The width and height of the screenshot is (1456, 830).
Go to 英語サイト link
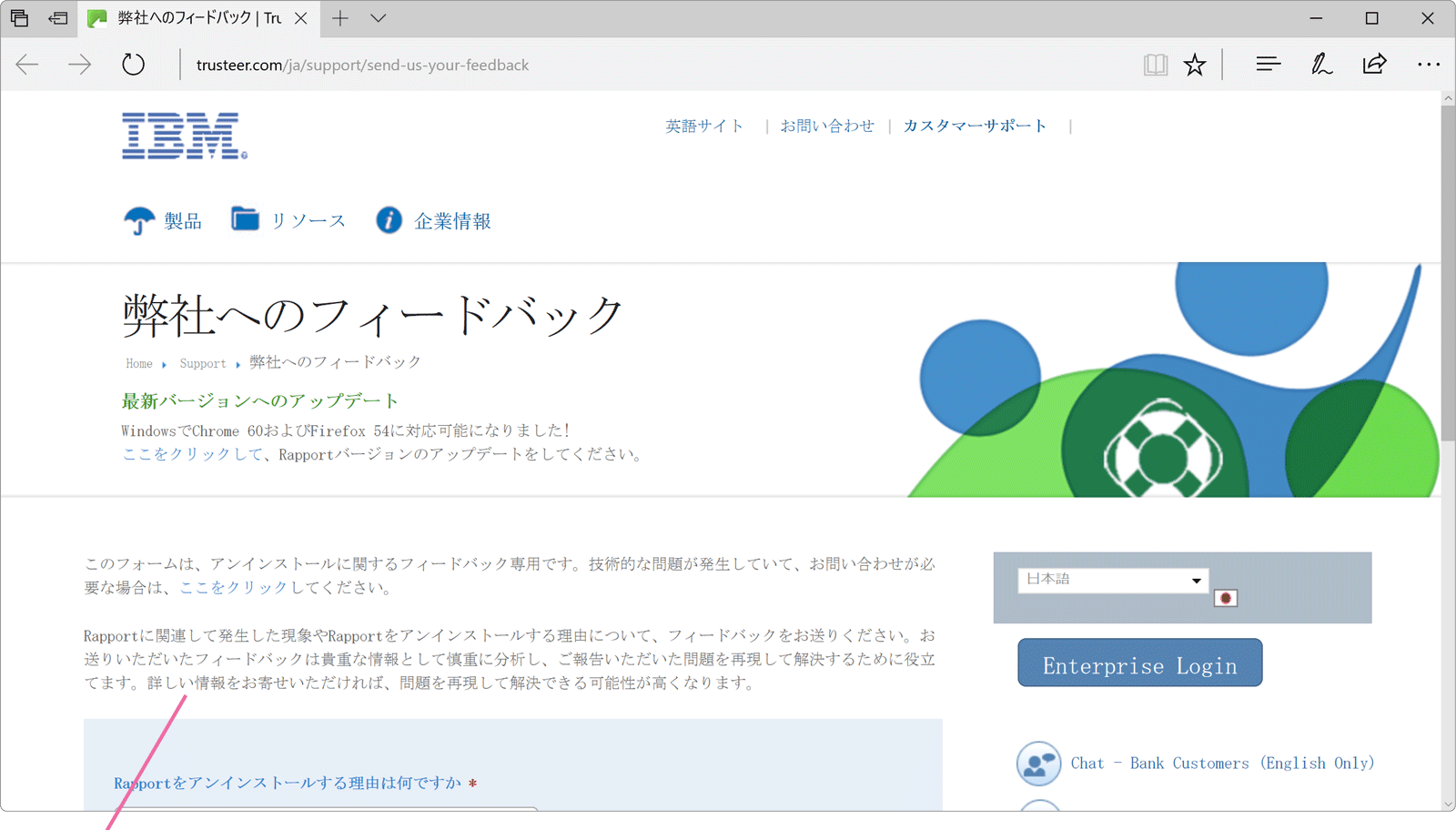point(704,126)
